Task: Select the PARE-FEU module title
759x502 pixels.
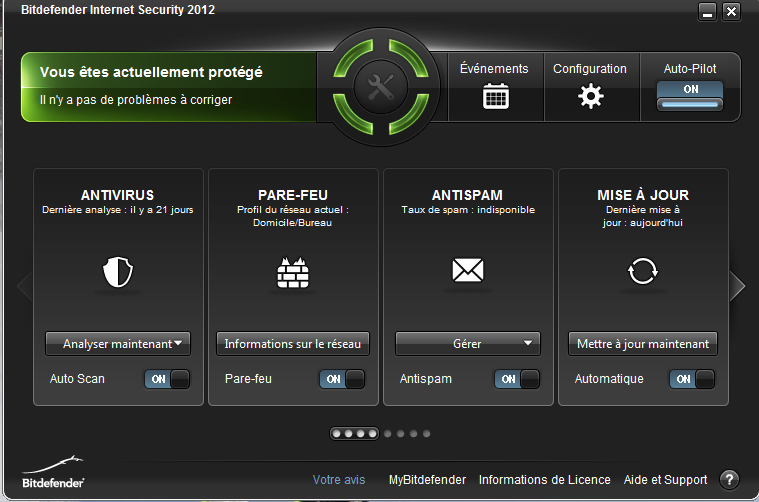Action: point(293,195)
